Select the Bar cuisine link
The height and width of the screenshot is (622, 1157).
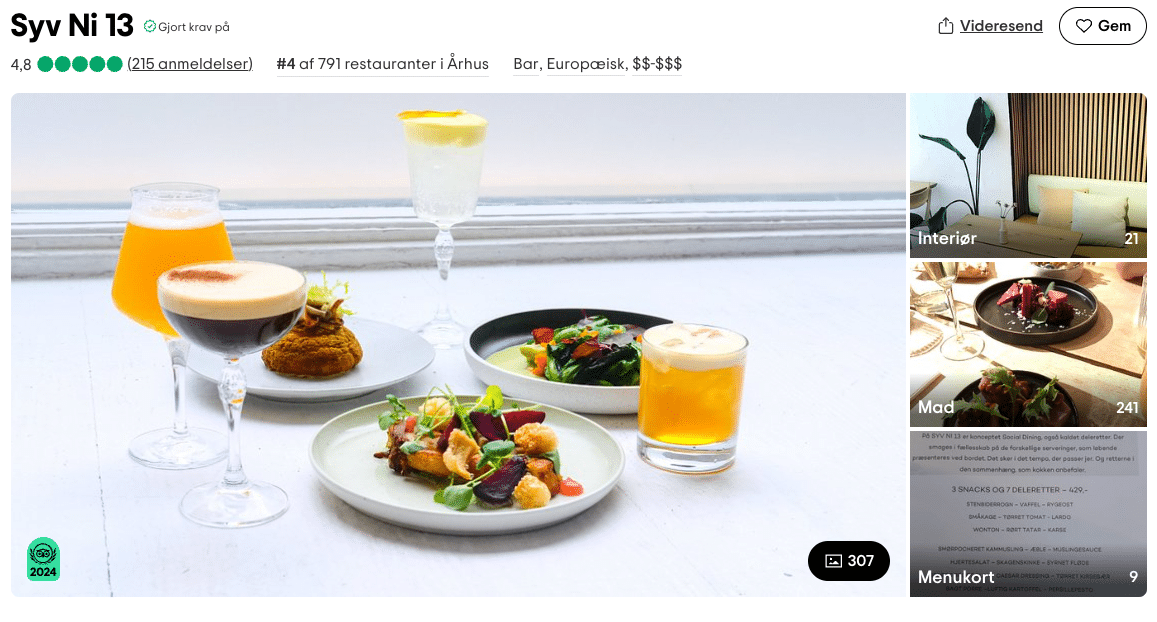tap(526, 64)
